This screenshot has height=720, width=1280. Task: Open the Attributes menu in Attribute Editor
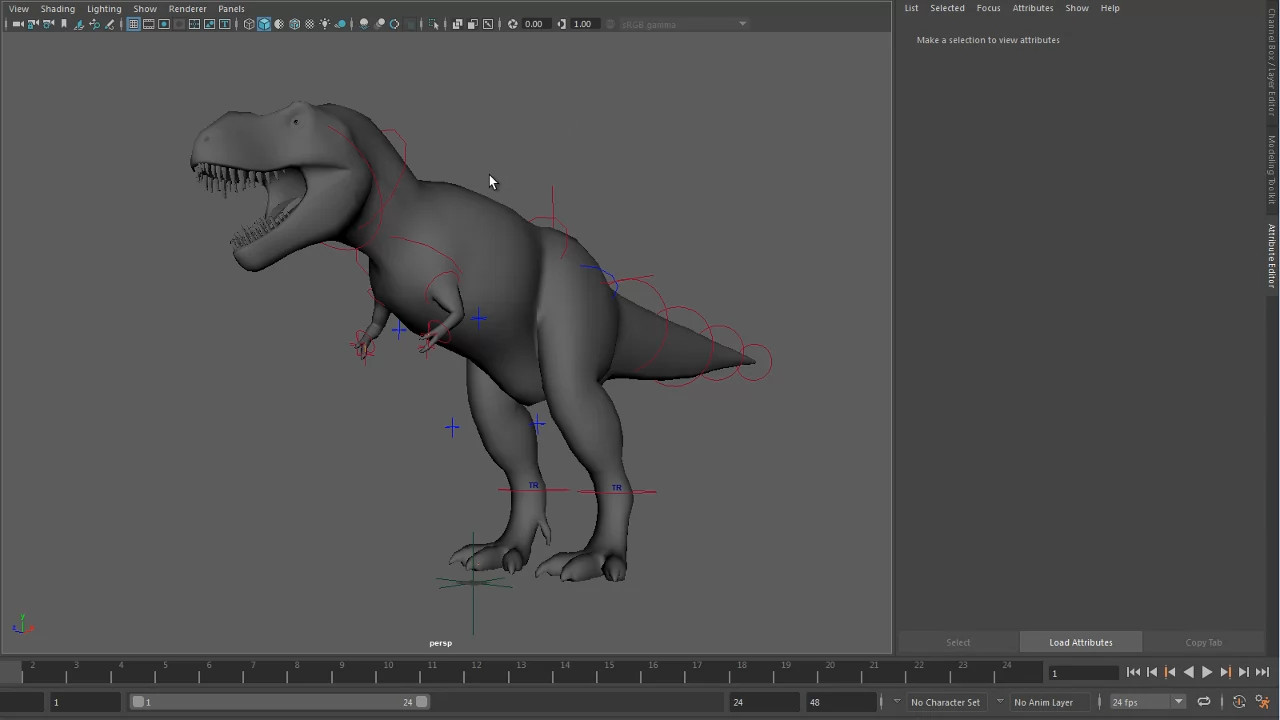[x=1032, y=8]
